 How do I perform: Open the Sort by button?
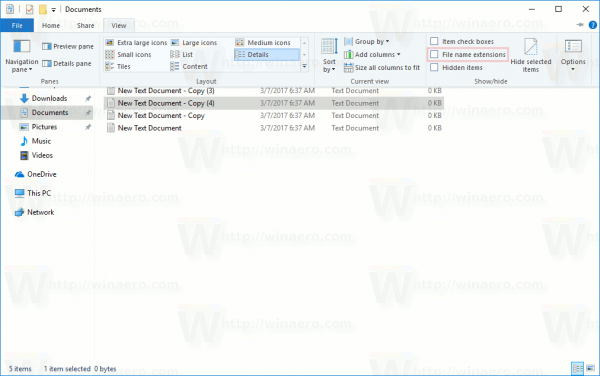(x=329, y=55)
